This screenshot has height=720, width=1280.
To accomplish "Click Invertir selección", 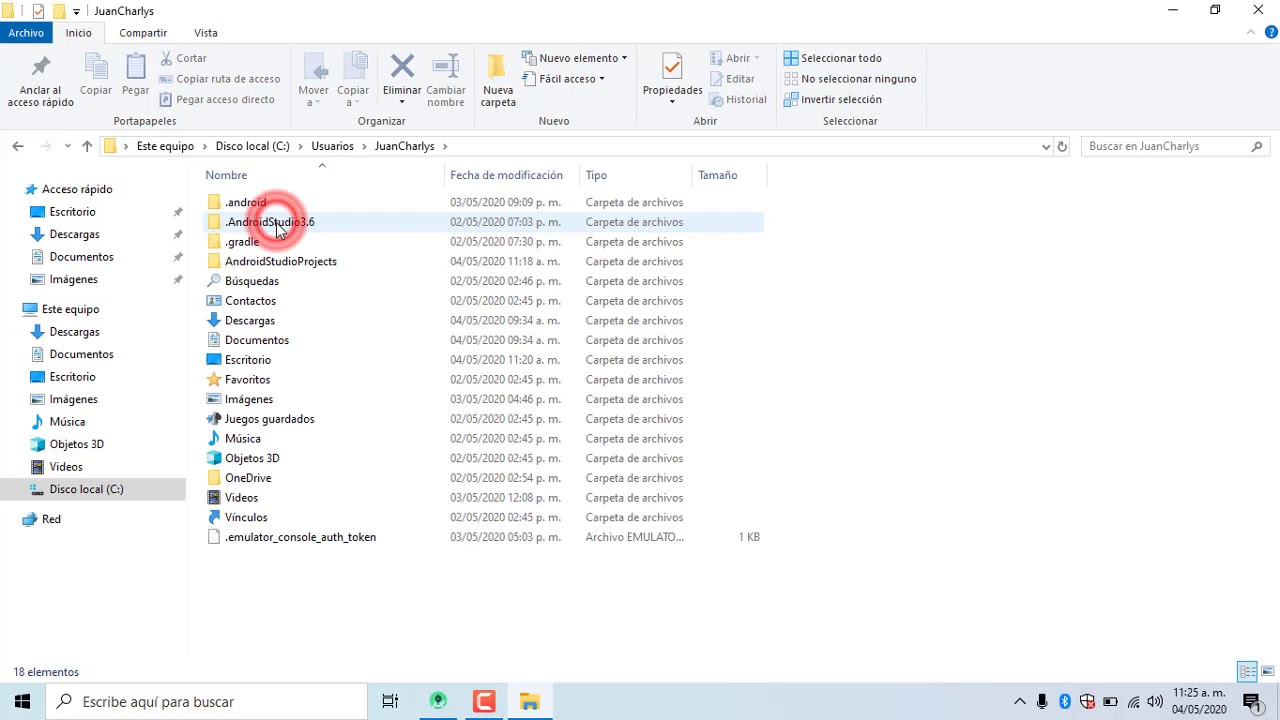I will pyautogui.click(x=832, y=100).
